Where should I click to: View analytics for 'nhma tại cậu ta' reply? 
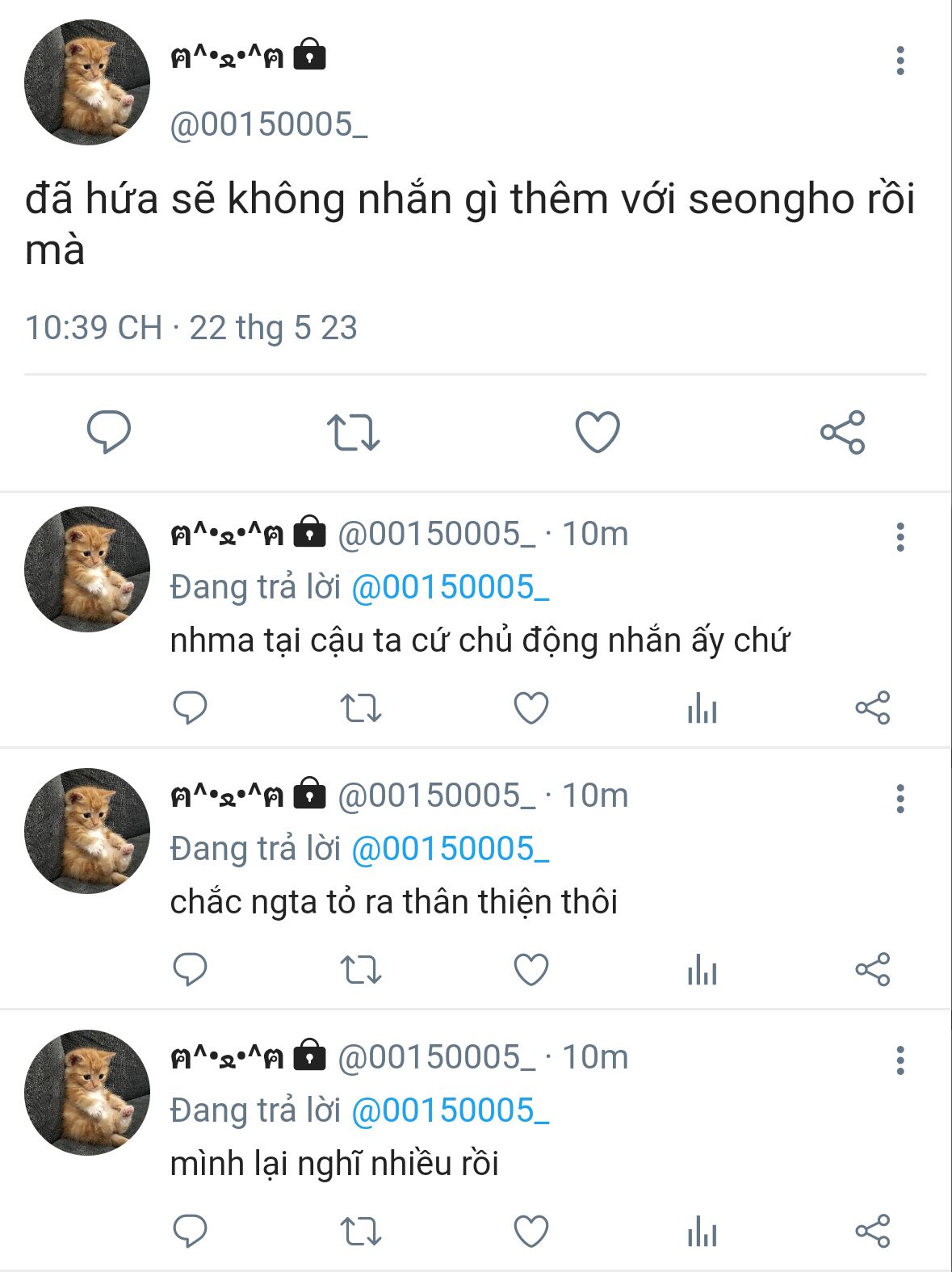pyautogui.click(x=702, y=709)
